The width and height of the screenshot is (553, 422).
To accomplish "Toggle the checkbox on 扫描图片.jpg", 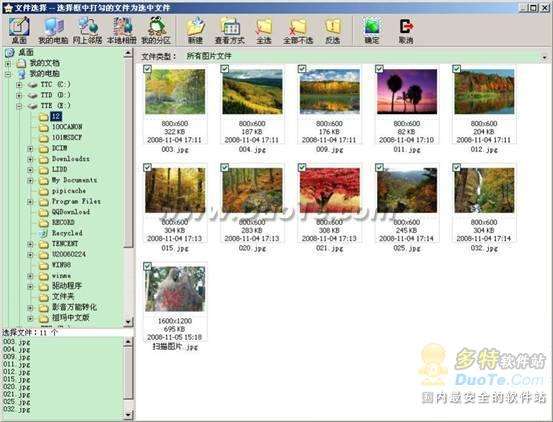I will point(147,266).
